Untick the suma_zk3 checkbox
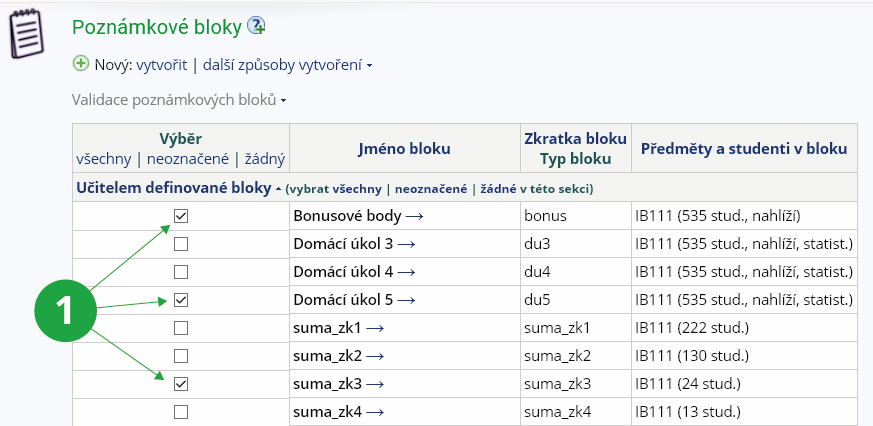Viewport: 873px width, 426px height. click(x=181, y=383)
